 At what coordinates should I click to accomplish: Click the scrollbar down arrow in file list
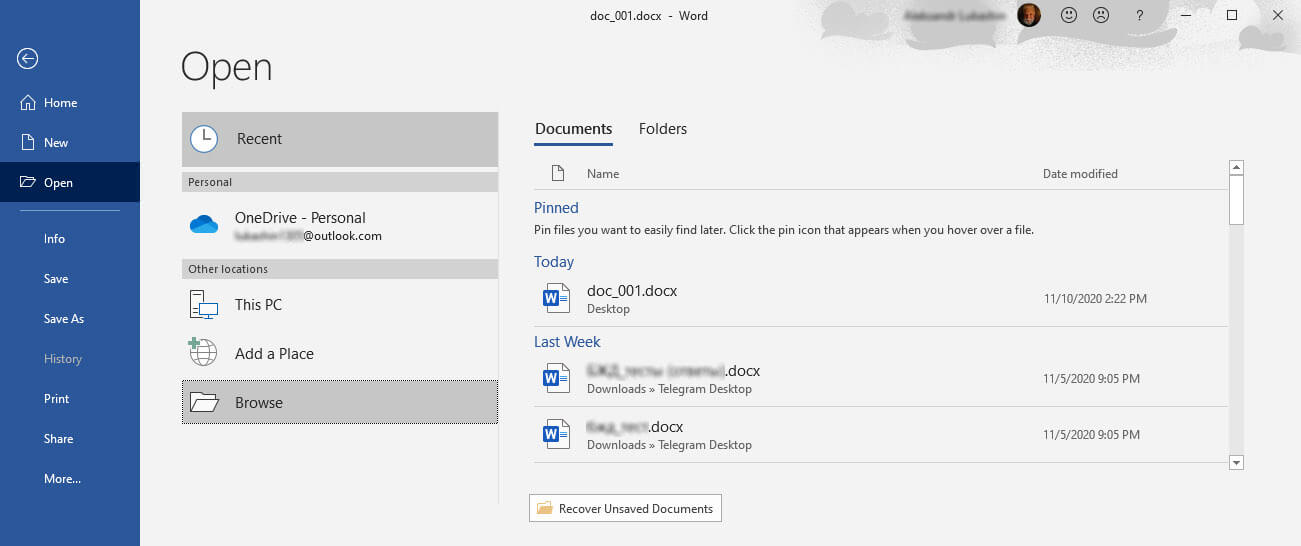coord(1236,462)
